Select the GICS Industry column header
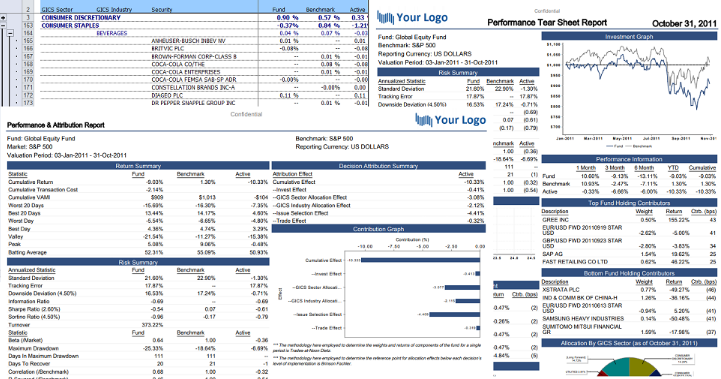The height and width of the screenshot is (379, 721). pyautogui.click(x=114, y=9)
